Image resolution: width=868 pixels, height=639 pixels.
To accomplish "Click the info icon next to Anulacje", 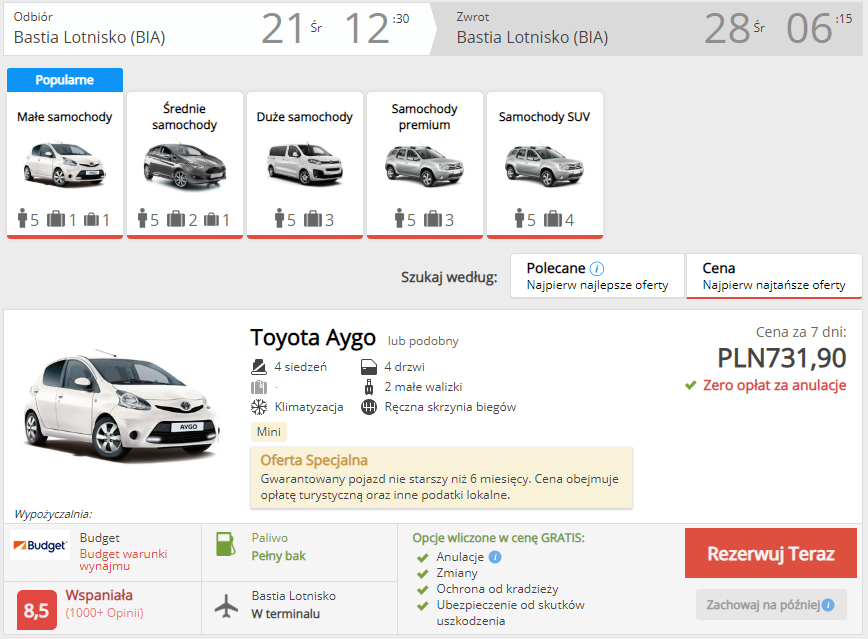I will [495, 557].
